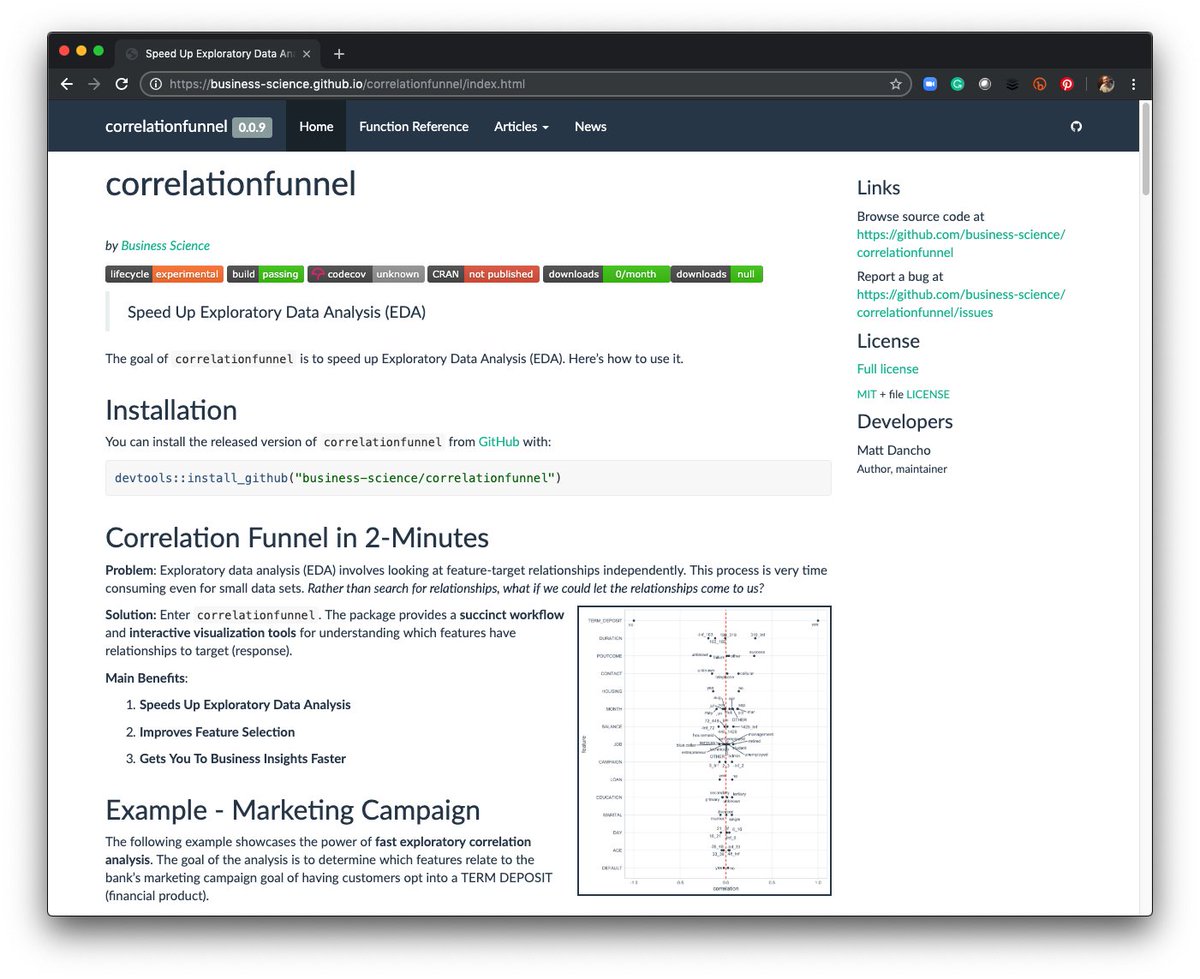
Task: Click the downloads null badge
Action: click(x=717, y=274)
